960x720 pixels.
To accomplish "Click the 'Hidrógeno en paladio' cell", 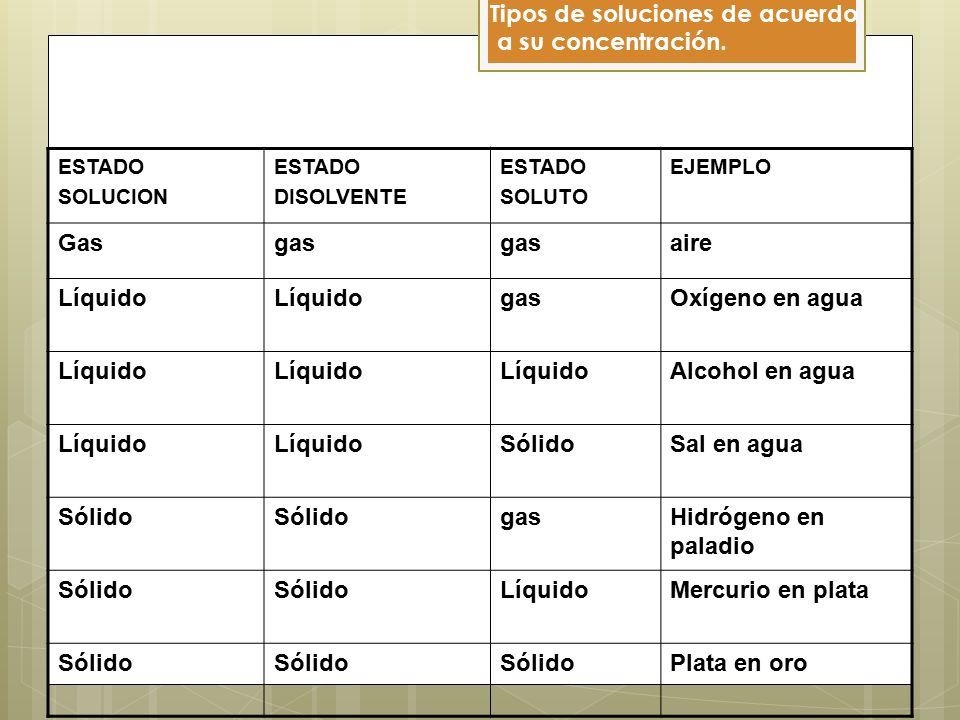I will click(786, 533).
